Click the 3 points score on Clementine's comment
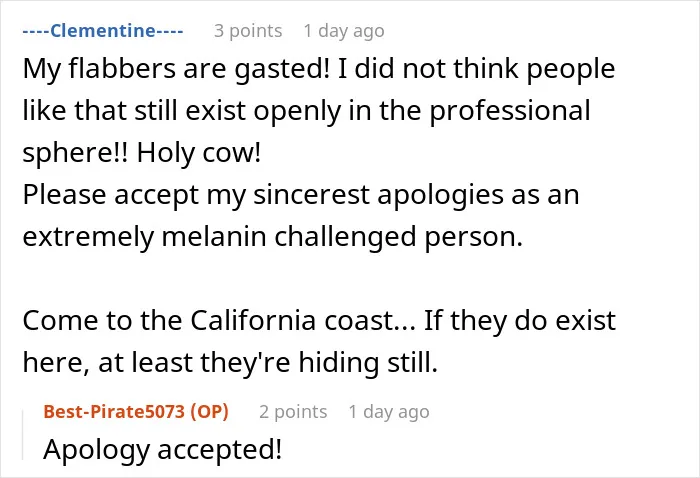This screenshot has height=478, width=700. tap(248, 31)
